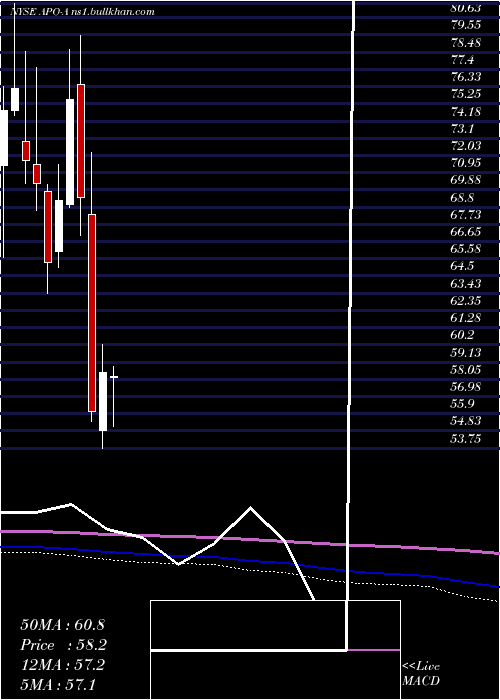
Task: Select the 77.4 price level label
Action: tap(462, 59)
